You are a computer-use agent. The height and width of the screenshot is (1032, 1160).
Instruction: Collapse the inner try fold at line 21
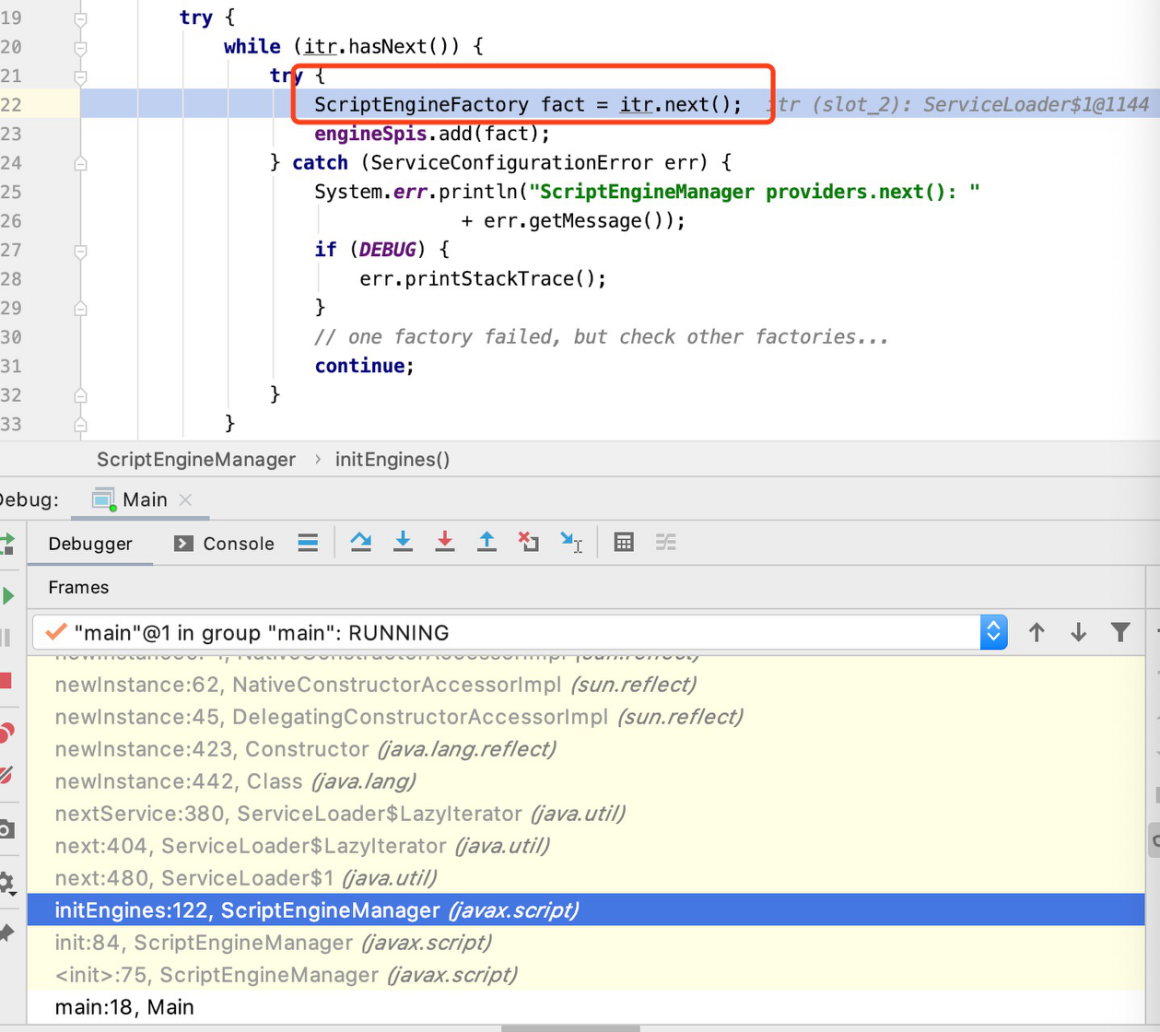81,77
